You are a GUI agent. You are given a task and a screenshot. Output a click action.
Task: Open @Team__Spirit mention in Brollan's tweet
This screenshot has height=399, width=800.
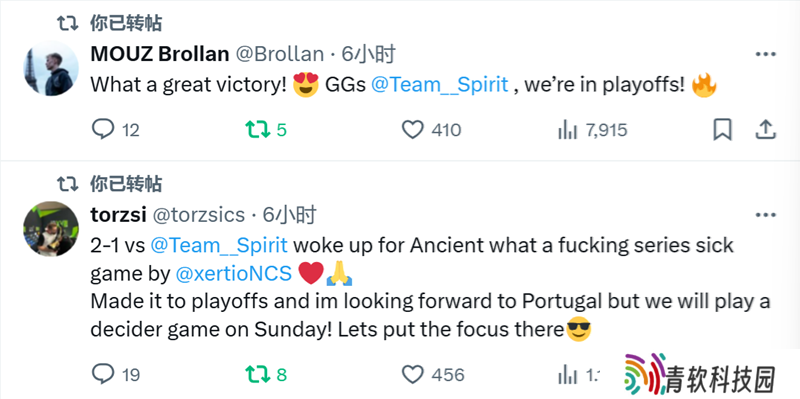(x=440, y=85)
